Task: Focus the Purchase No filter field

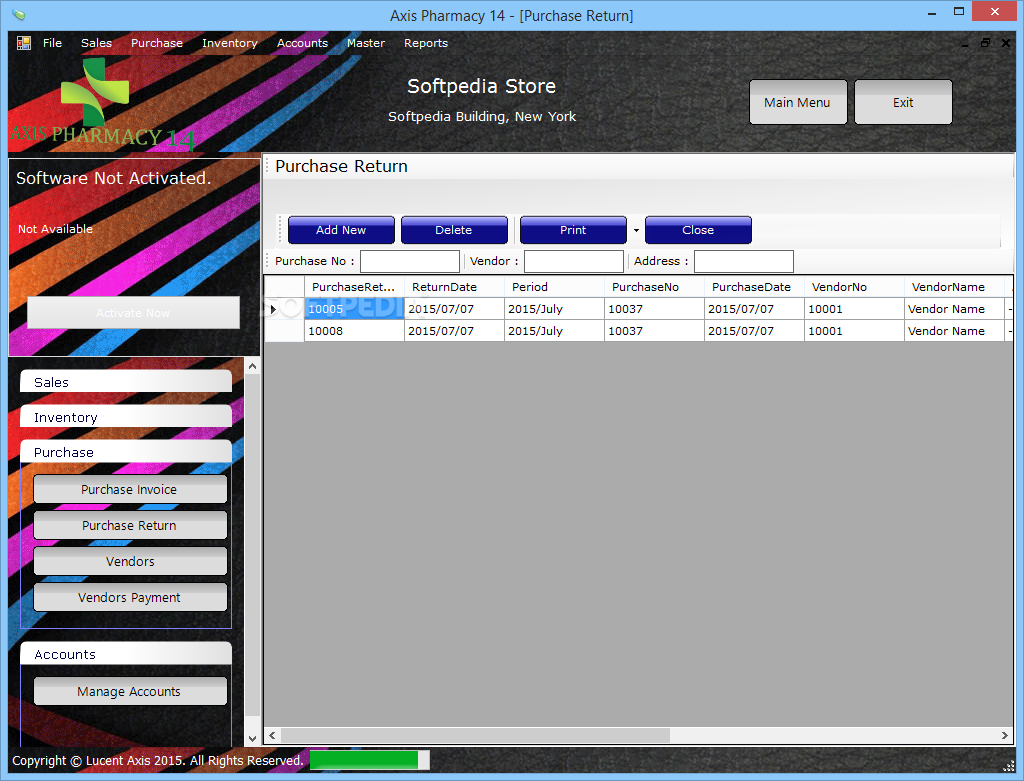Action: [x=410, y=261]
